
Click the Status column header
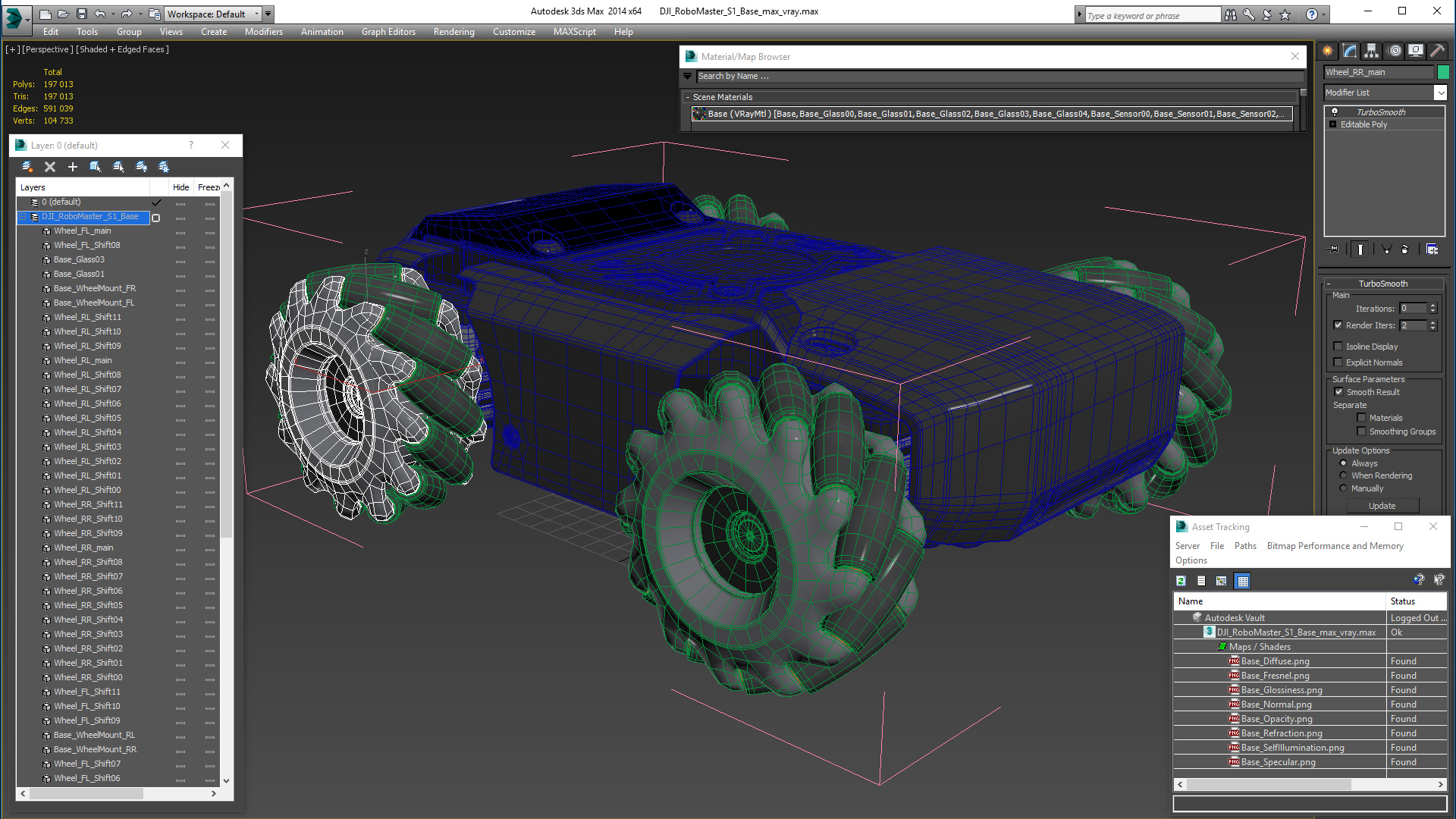coord(1416,601)
